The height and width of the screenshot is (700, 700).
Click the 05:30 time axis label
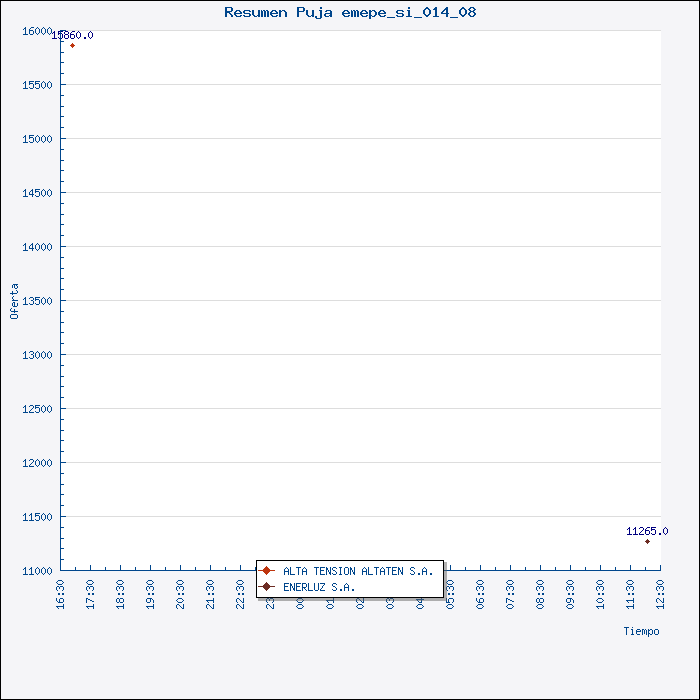click(450, 594)
